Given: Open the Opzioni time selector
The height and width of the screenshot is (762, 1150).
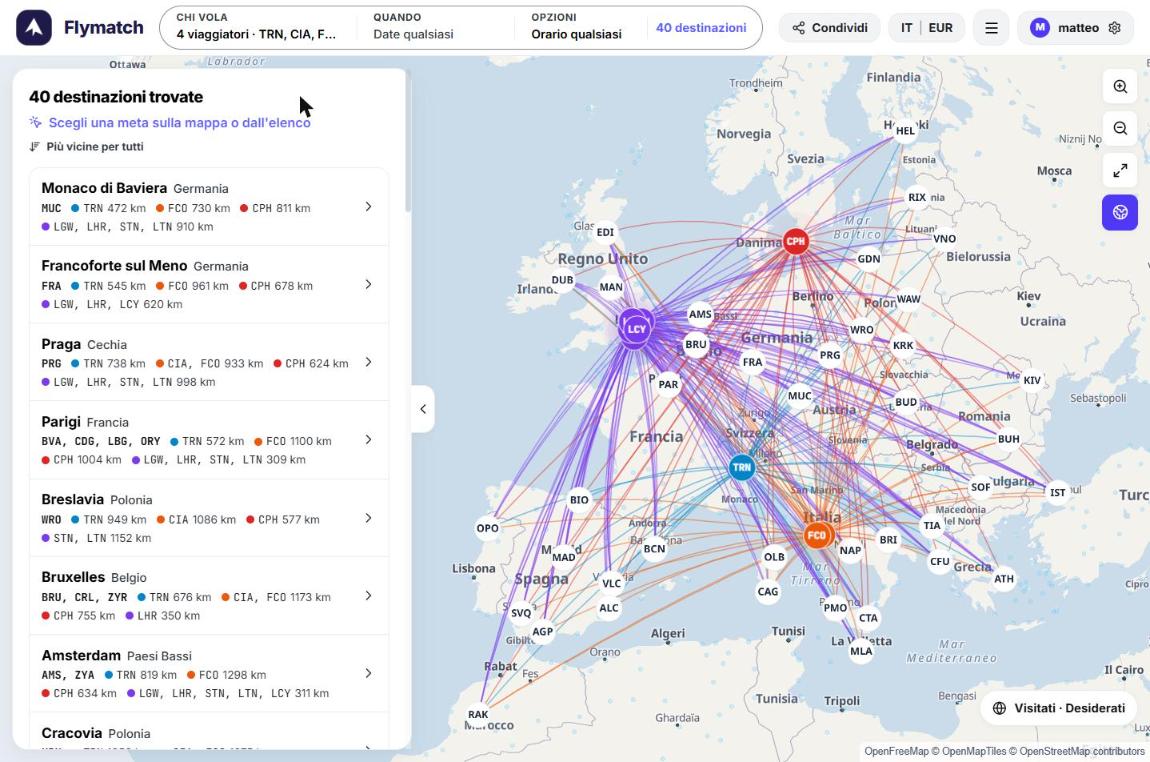Looking at the screenshot, I should [x=579, y=27].
